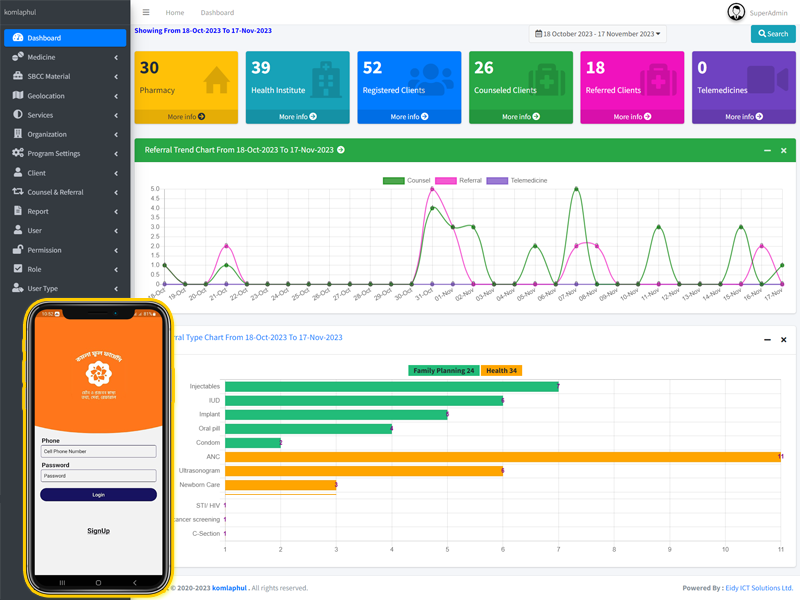Viewport: 800px width, 600px height.
Task: Click the Medicine pills icon in sidebar
Action: [18, 57]
